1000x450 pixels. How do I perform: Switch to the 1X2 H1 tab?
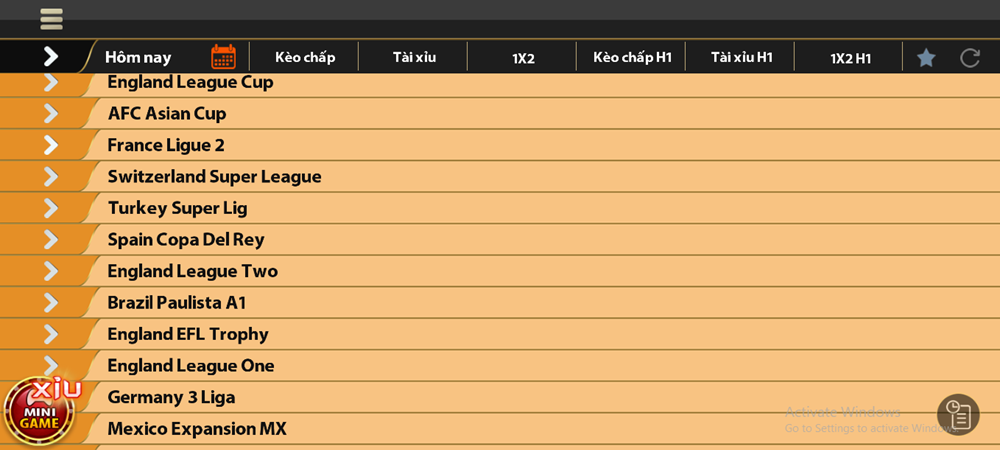tap(850, 58)
